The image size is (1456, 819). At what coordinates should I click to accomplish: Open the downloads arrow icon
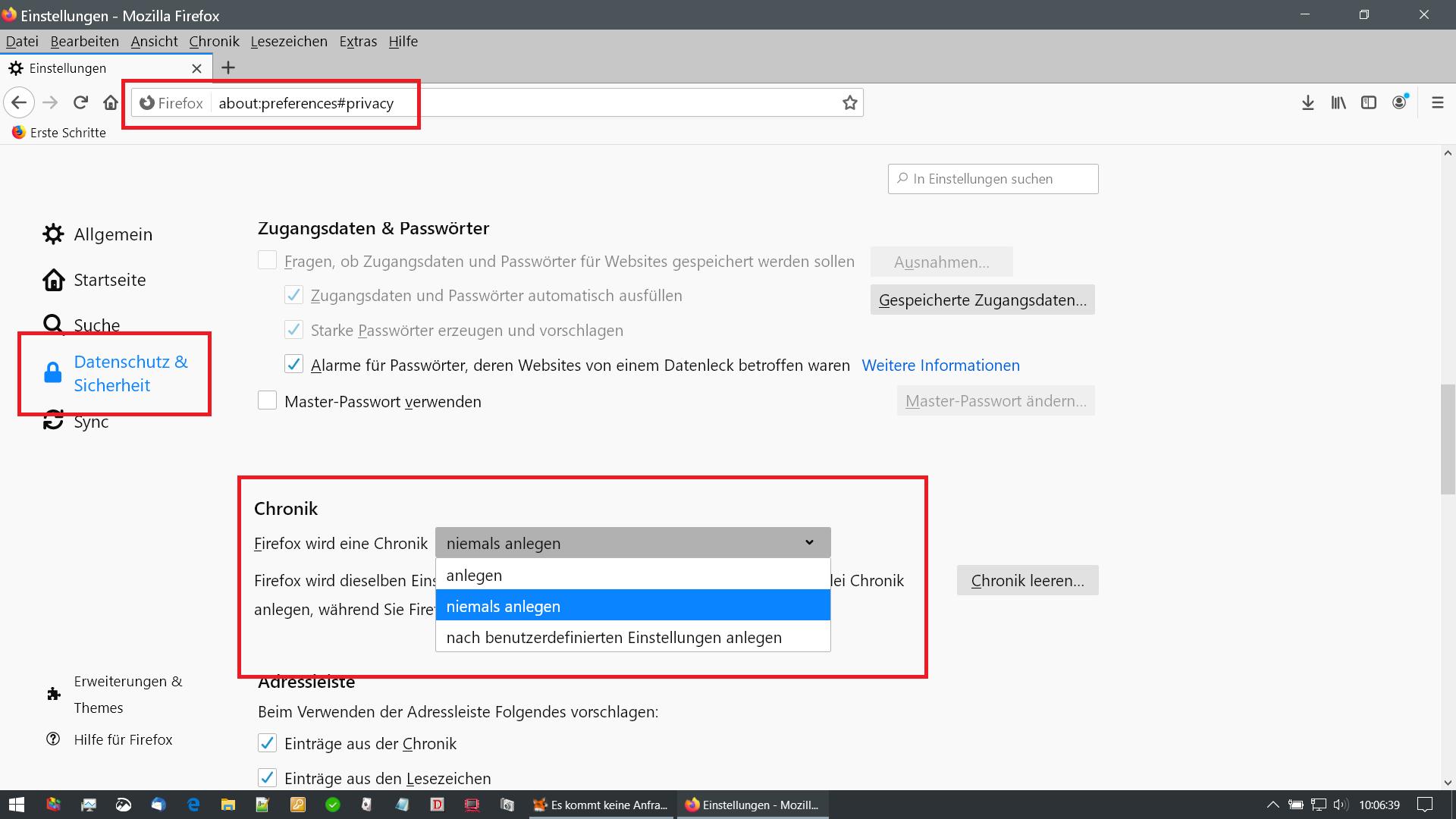[x=1307, y=102]
